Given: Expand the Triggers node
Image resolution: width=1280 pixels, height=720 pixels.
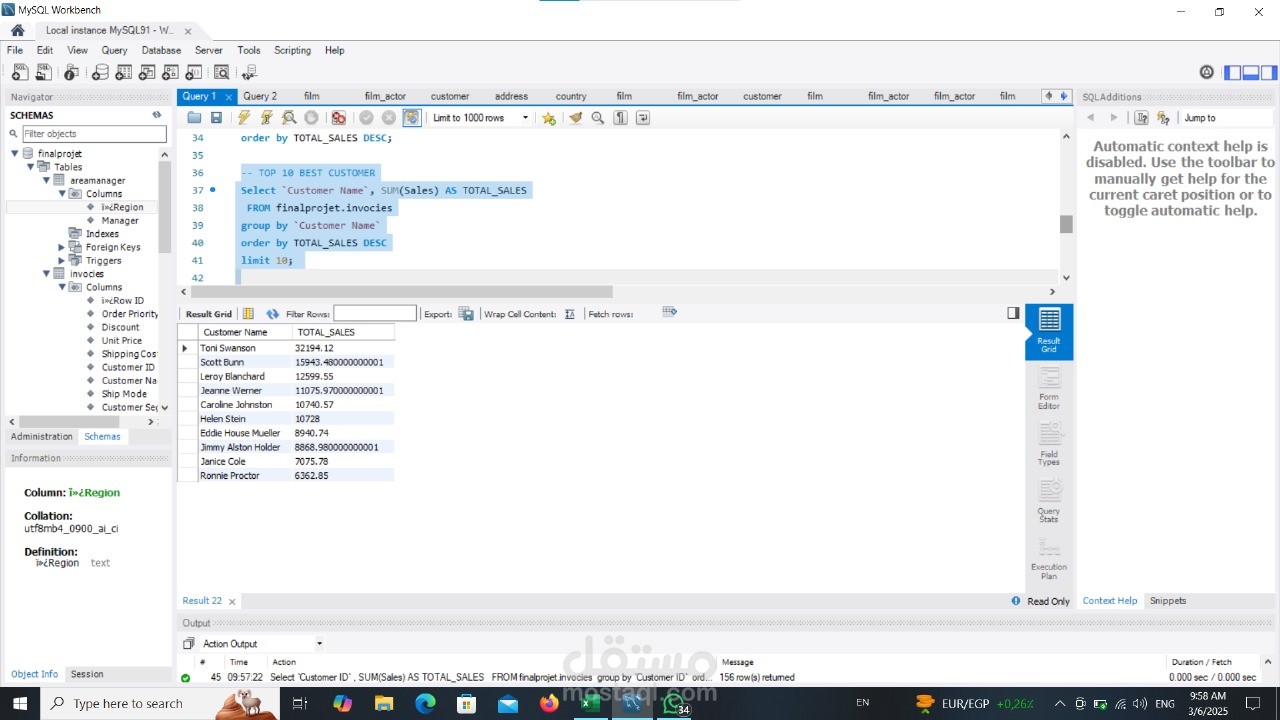Looking at the screenshot, I should tap(61, 261).
